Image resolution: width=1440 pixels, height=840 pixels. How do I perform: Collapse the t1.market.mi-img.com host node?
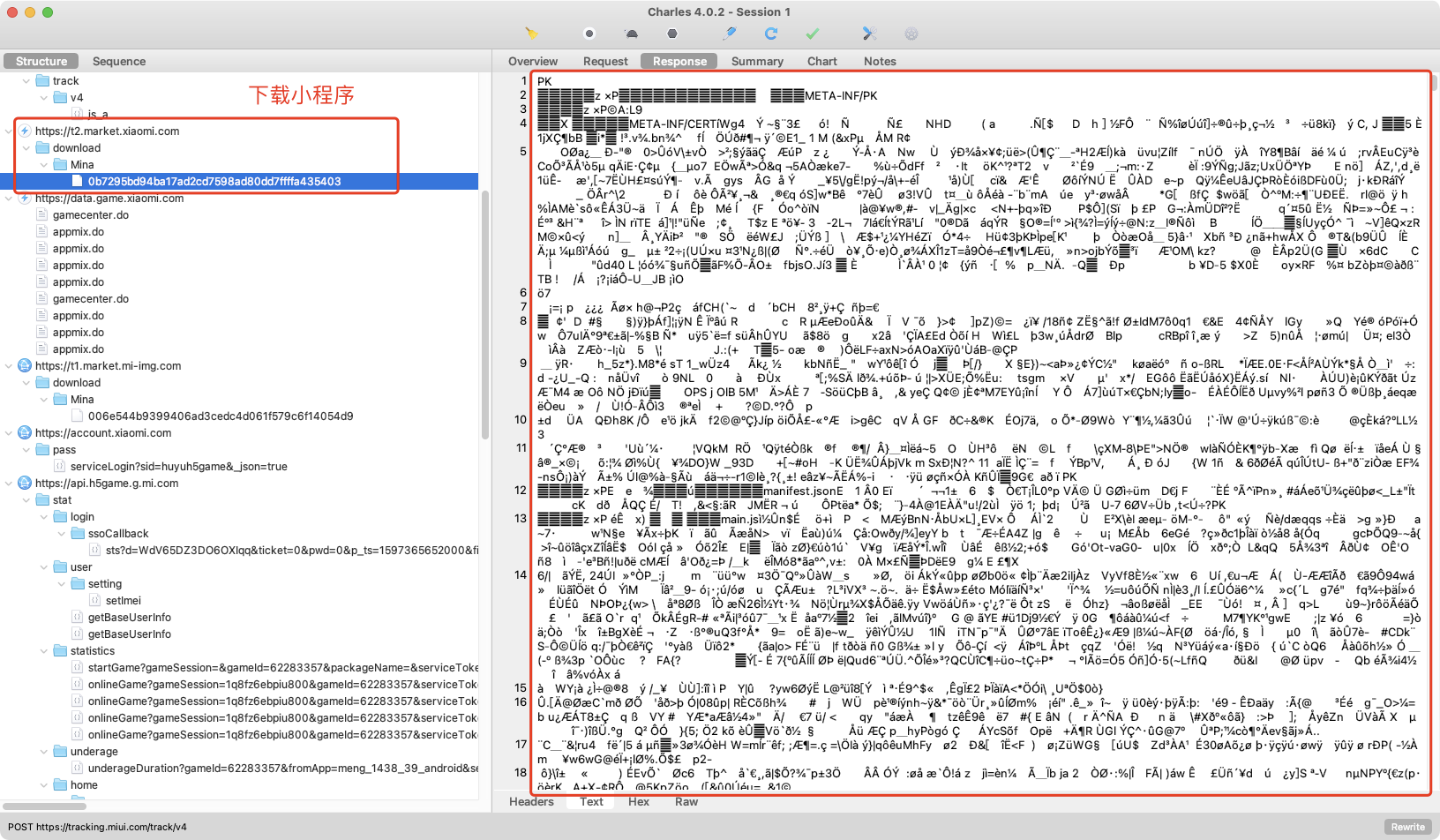(9, 366)
